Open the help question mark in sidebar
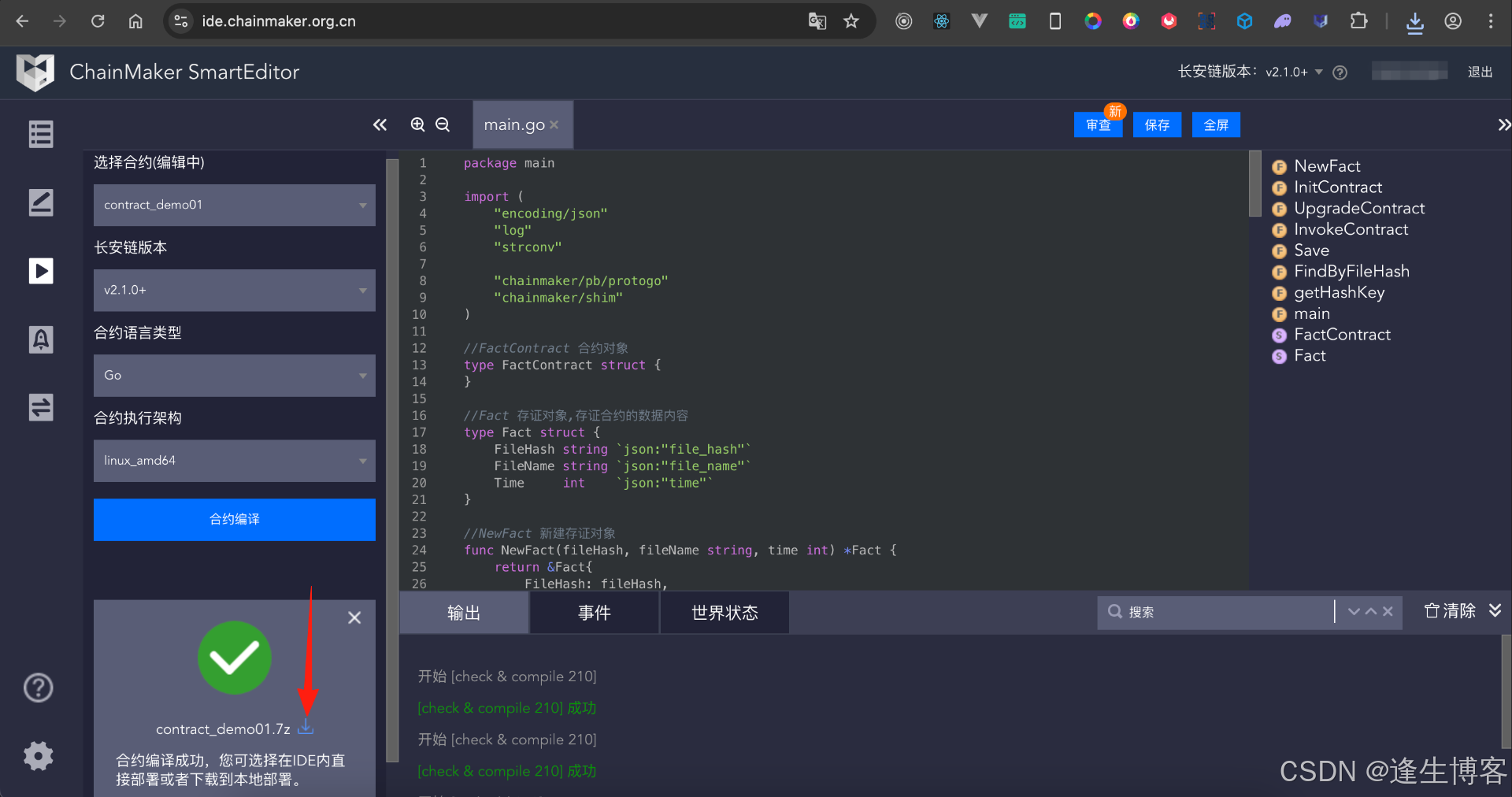 click(x=39, y=688)
